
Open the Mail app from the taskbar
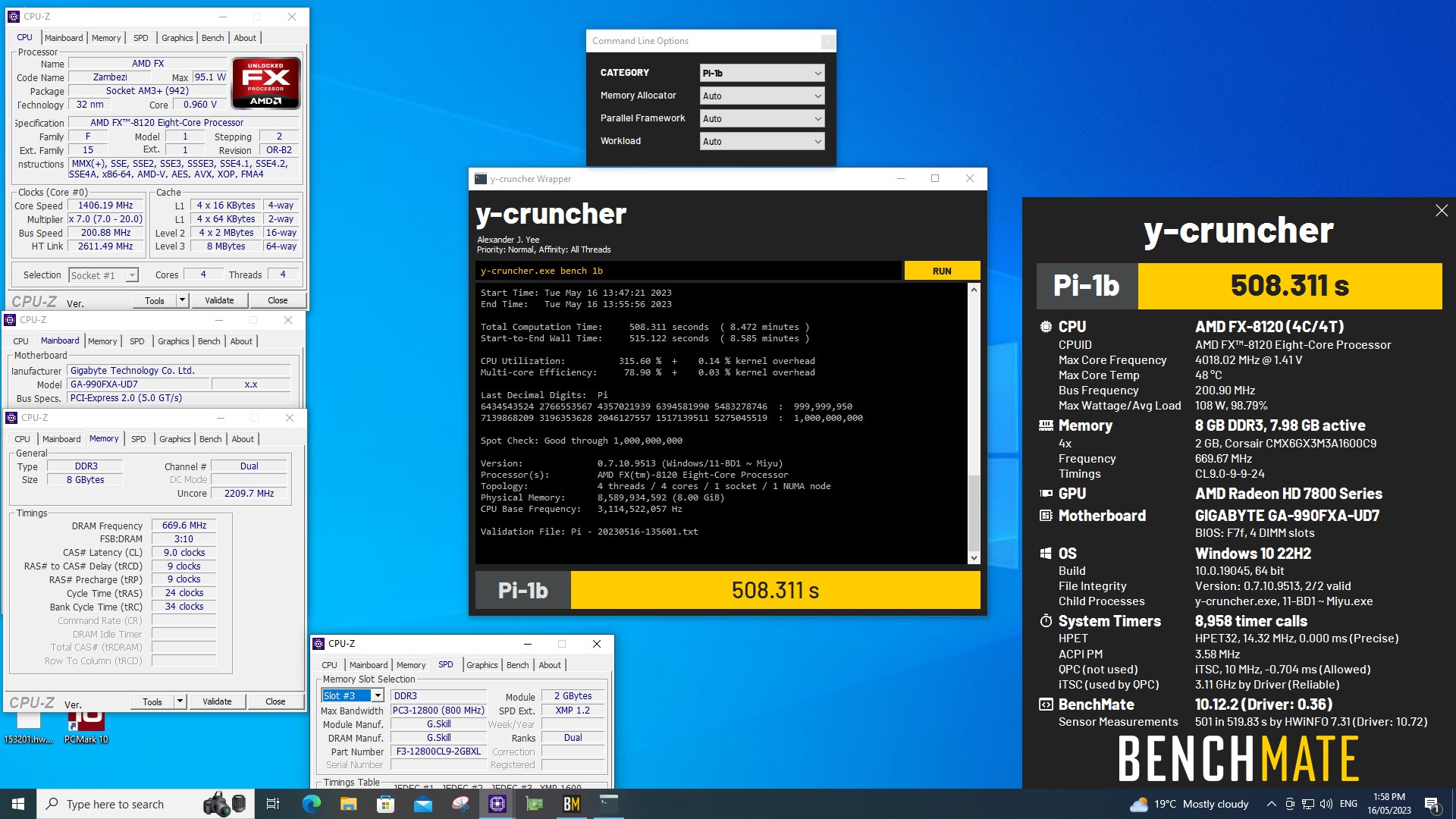coord(422,804)
